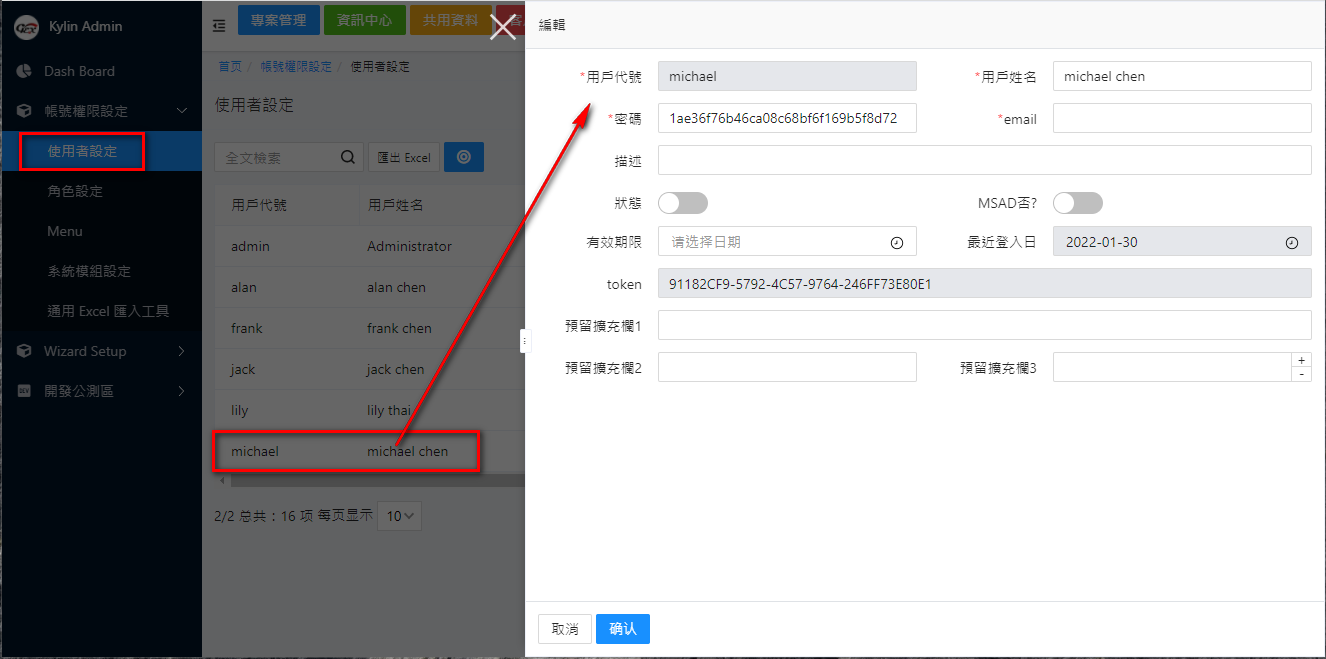Screen dimensions: 1326x659
Task: Decrease the 預留擴充欄3 value with minus
Action: [x=1301, y=374]
